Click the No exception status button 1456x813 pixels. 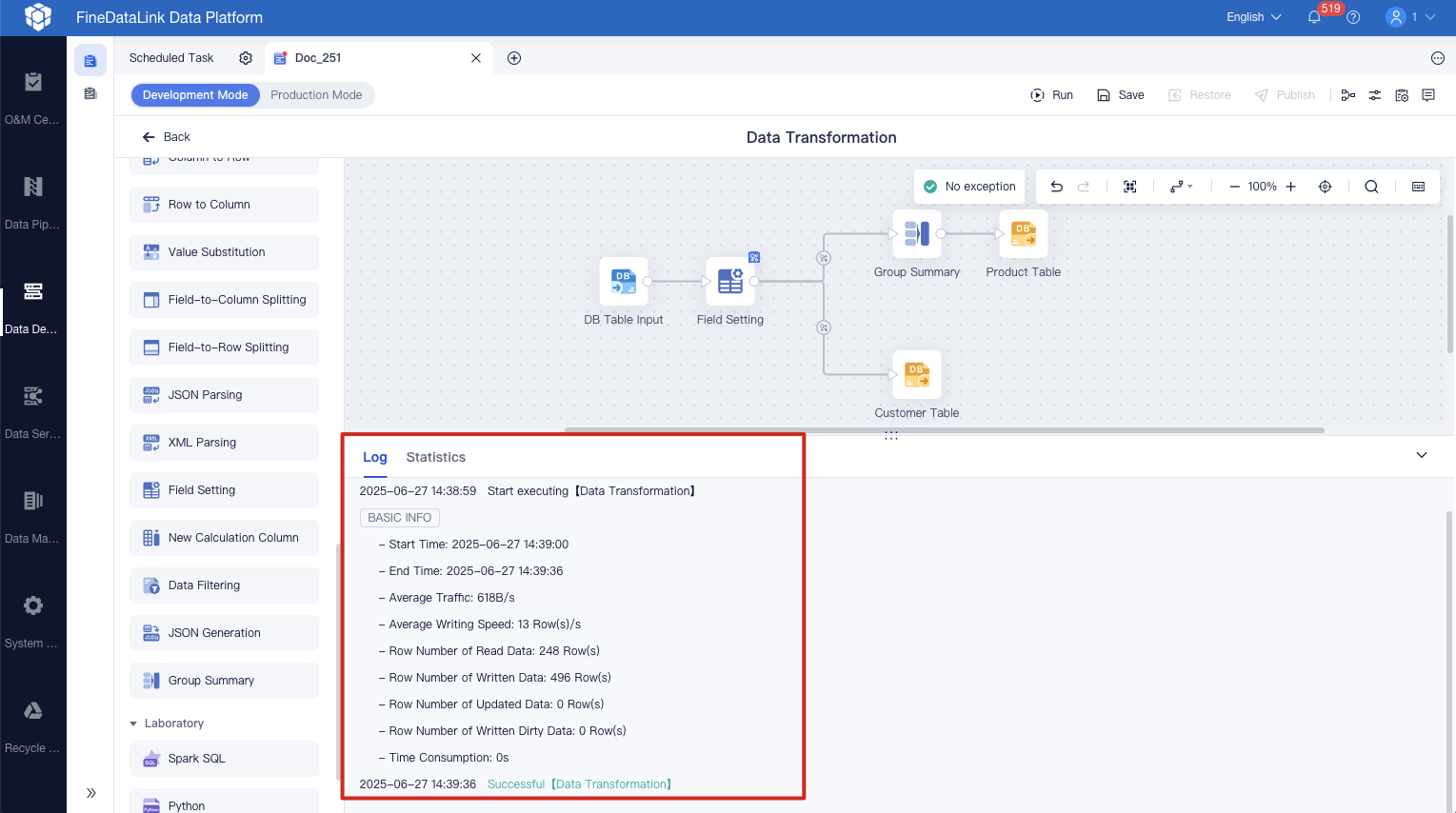[x=969, y=187]
